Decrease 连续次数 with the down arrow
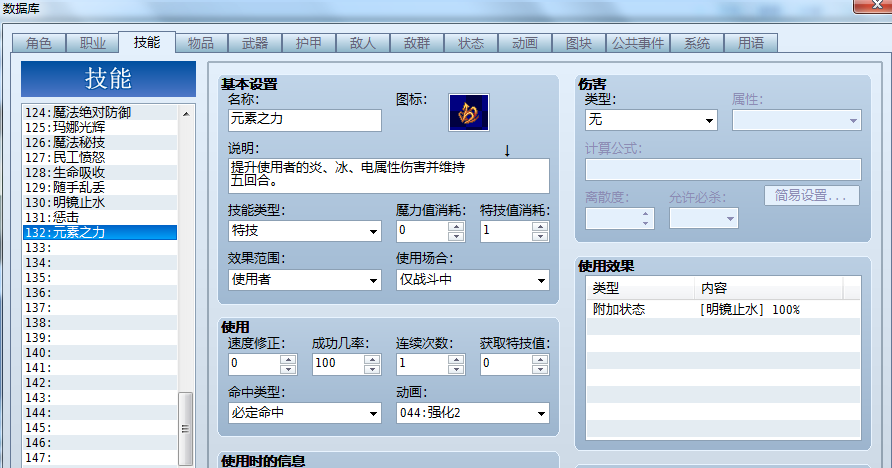This screenshot has width=892, height=468. point(456,369)
